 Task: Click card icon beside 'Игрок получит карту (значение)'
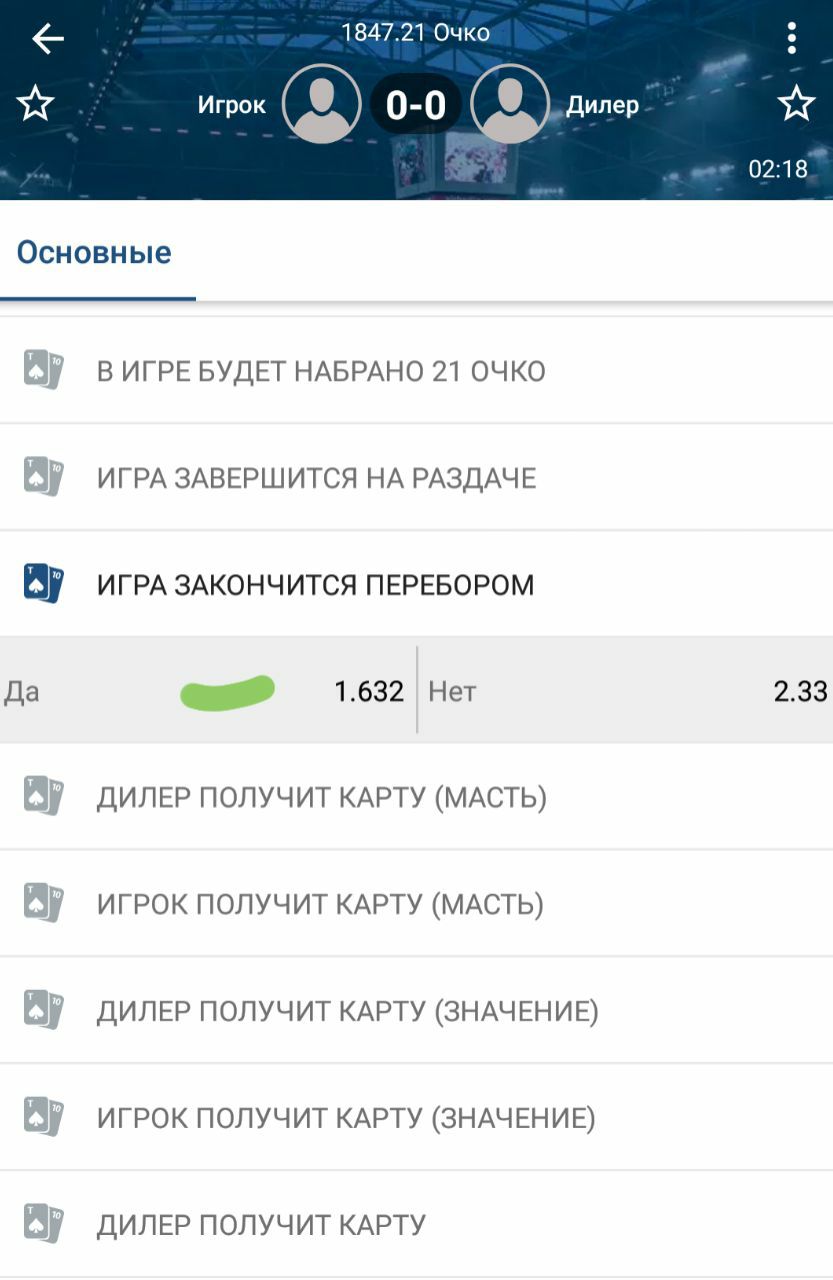pyautogui.click(x=43, y=1118)
